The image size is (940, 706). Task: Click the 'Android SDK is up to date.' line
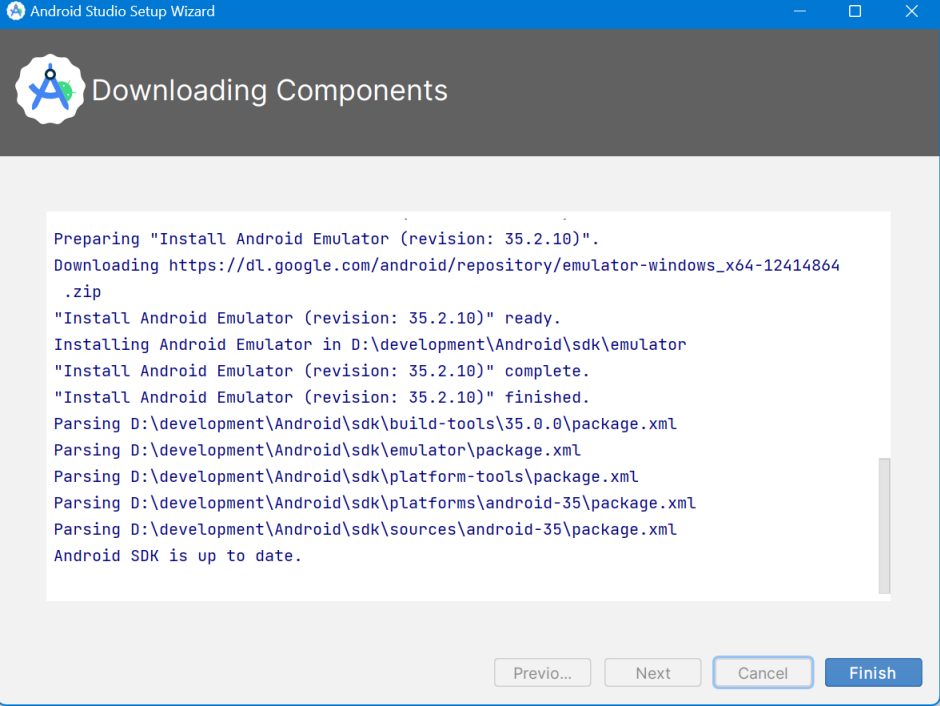click(x=178, y=556)
